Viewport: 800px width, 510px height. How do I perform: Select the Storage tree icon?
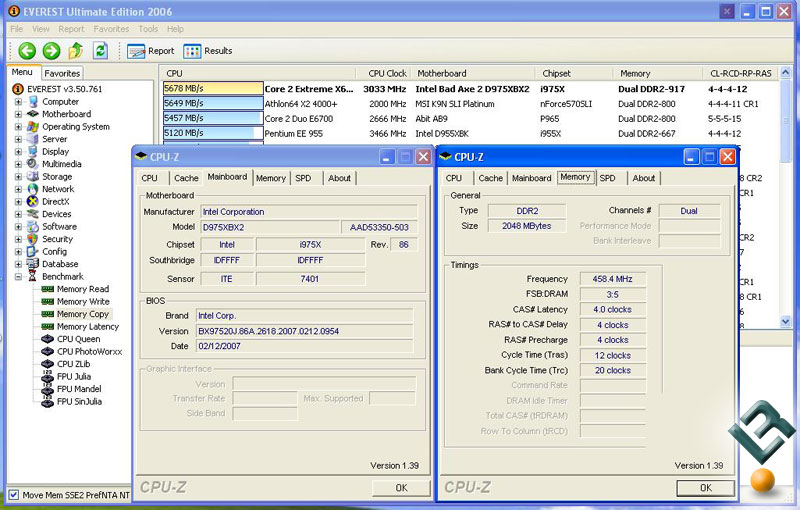coord(33,176)
